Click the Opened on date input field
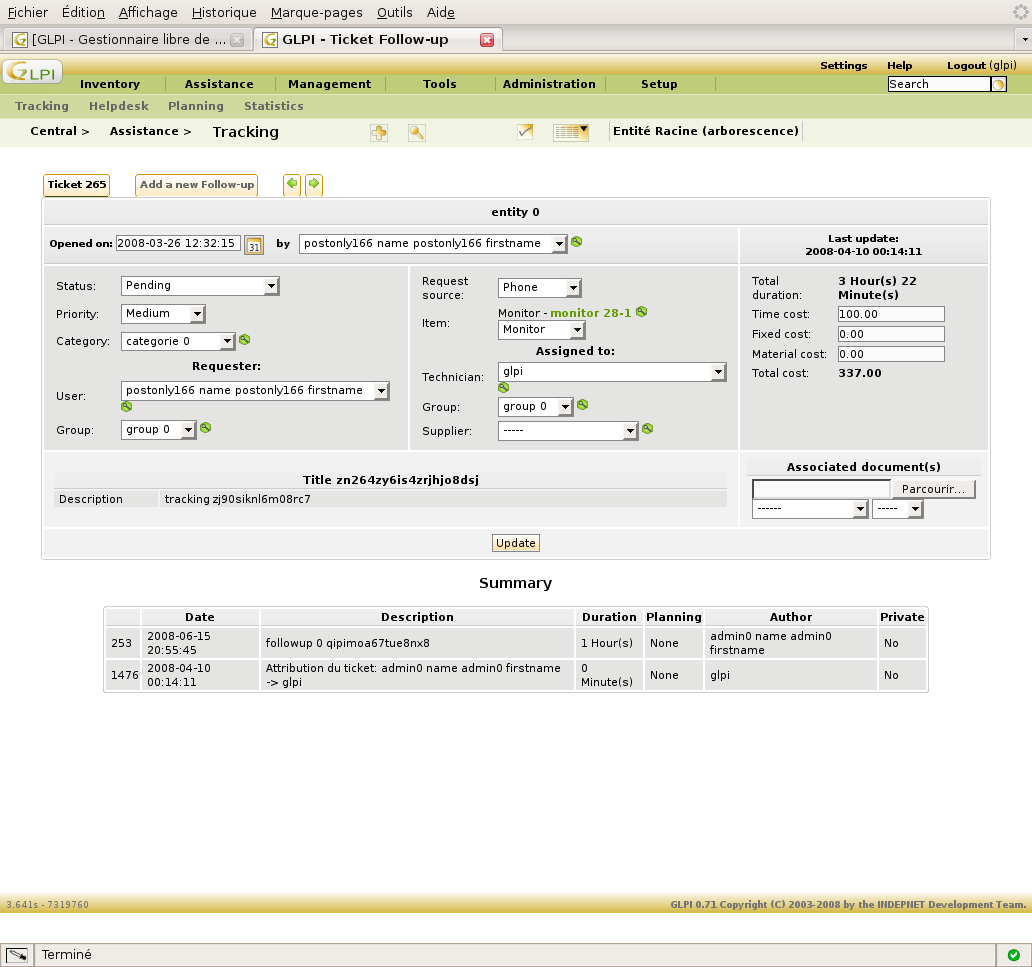The height and width of the screenshot is (967, 1032). point(178,243)
